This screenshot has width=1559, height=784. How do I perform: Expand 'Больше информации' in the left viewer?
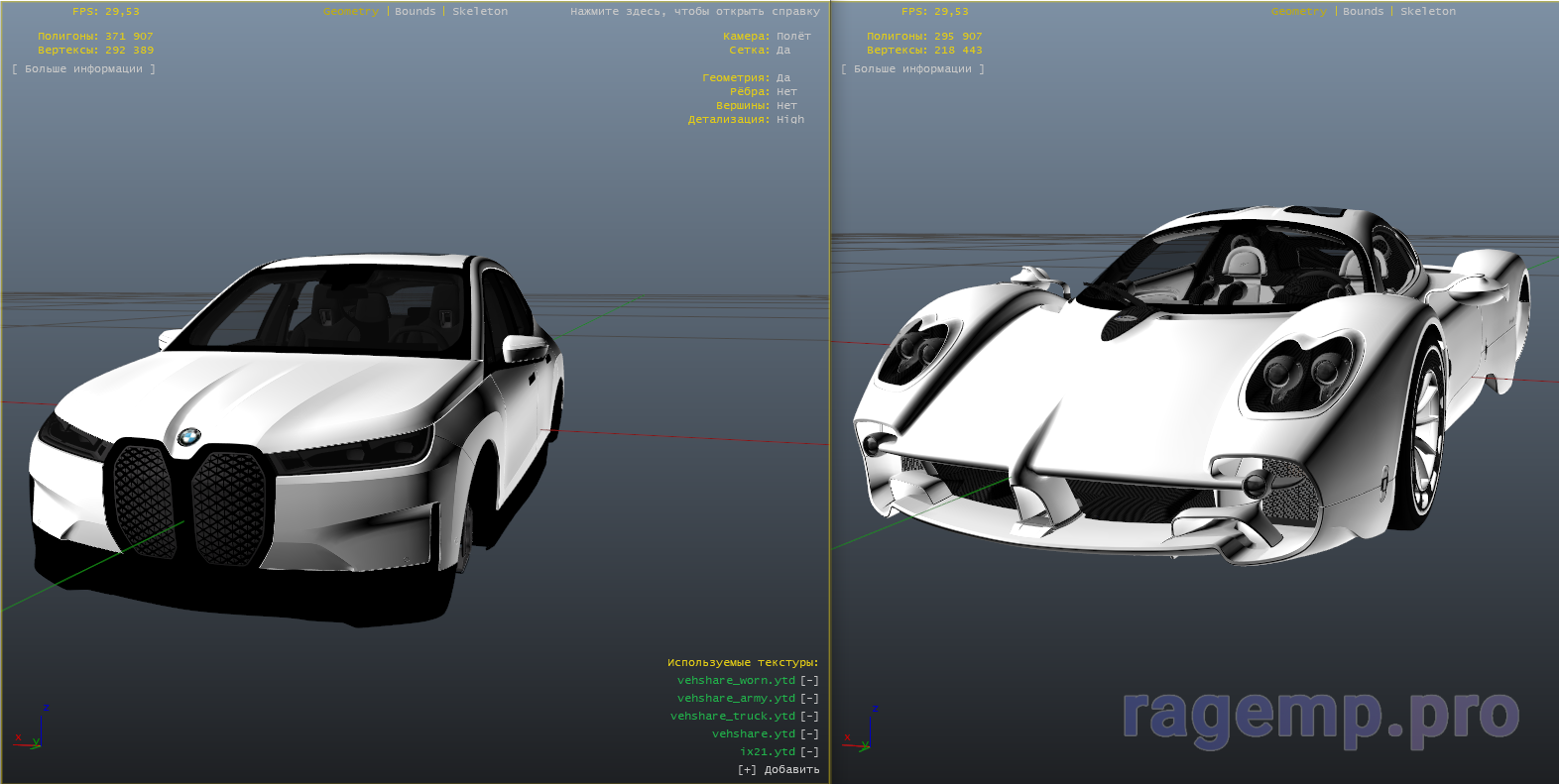coord(83,69)
